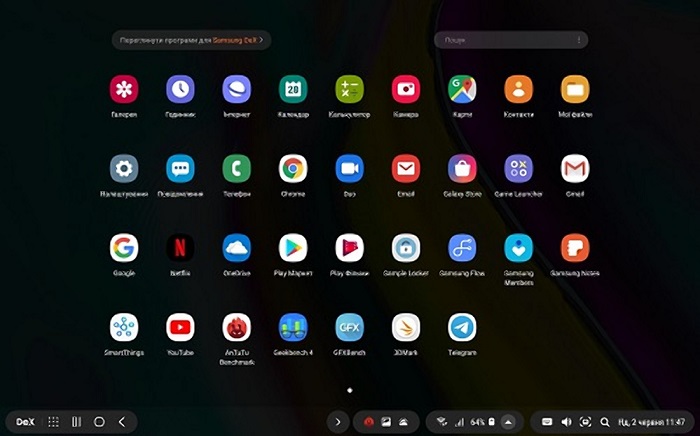This screenshot has width=700, height=436.
Task: Open the Email app
Action: coord(406,169)
